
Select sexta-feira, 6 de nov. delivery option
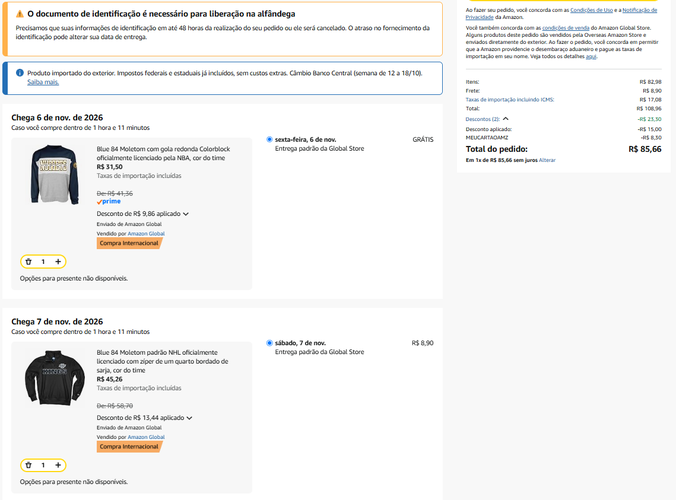point(269,139)
